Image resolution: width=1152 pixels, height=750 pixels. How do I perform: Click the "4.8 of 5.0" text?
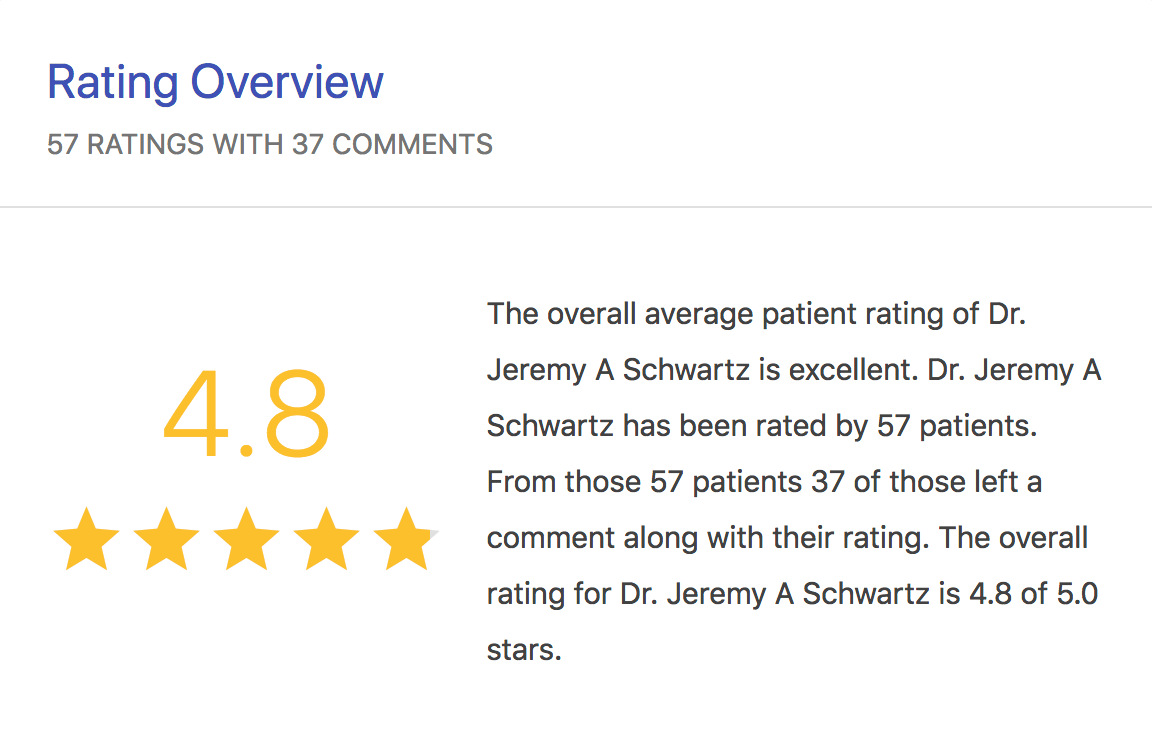point(1033,594)
